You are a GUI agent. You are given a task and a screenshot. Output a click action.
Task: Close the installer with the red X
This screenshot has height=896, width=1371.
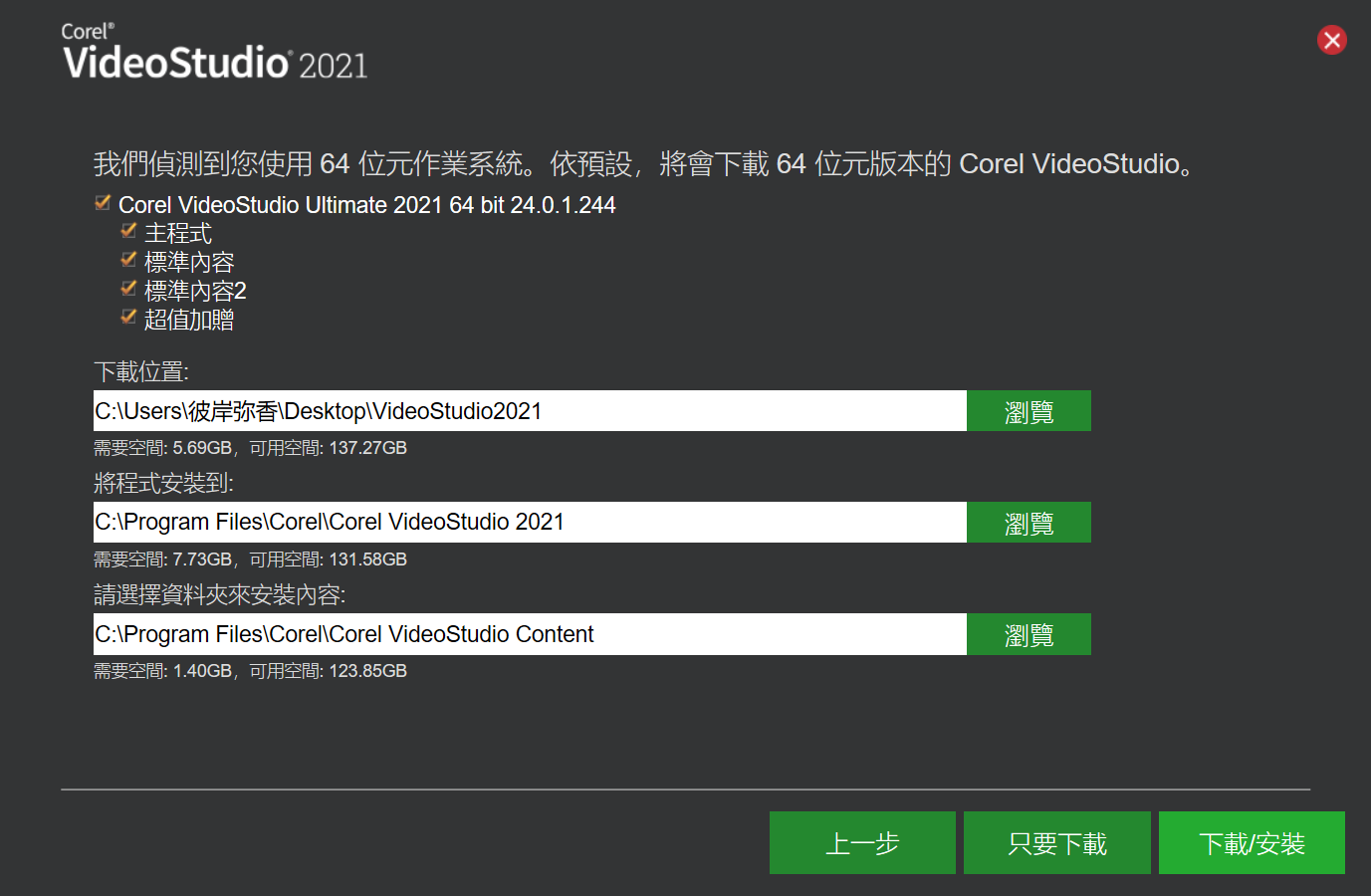pos(1332,40)
